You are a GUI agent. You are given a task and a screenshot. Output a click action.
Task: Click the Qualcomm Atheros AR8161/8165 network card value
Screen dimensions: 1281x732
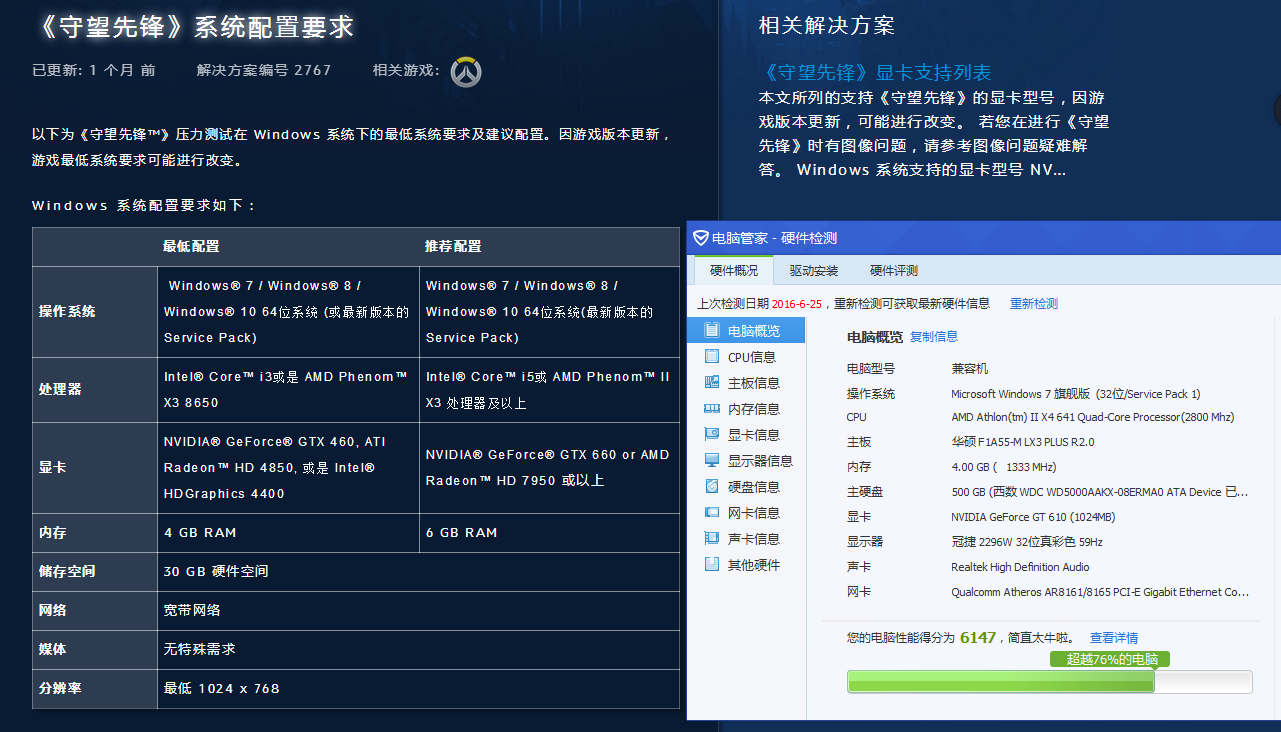coord(1100,592)
